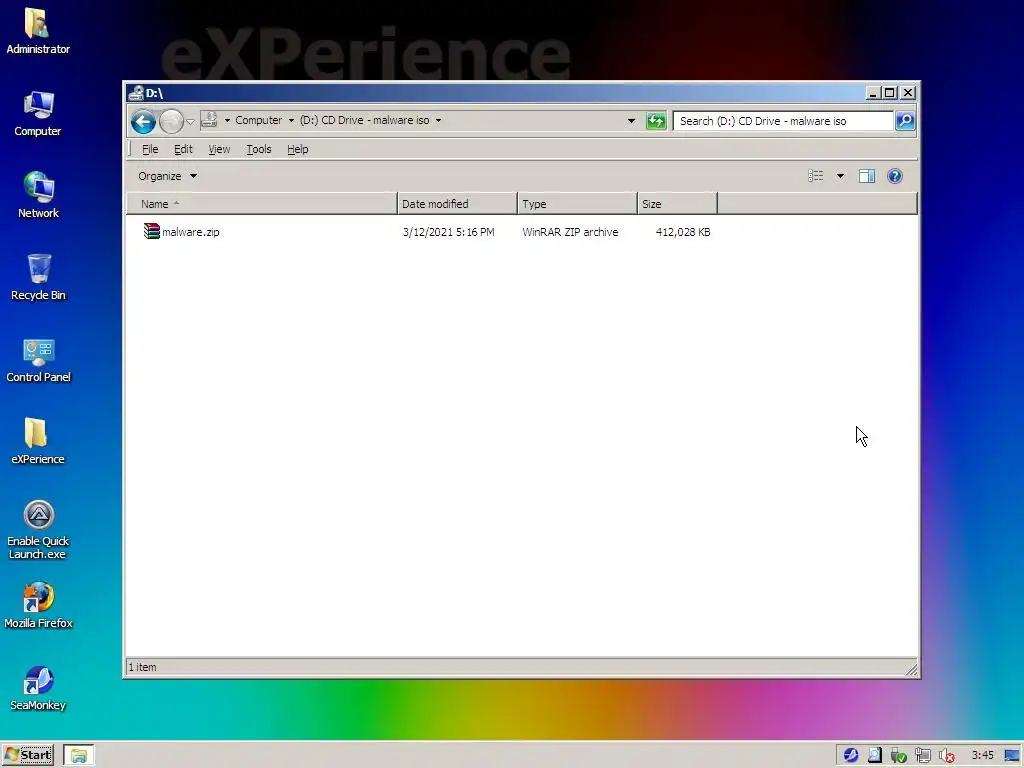
Task: Open the Help menu
Action: tap(297, 149)
